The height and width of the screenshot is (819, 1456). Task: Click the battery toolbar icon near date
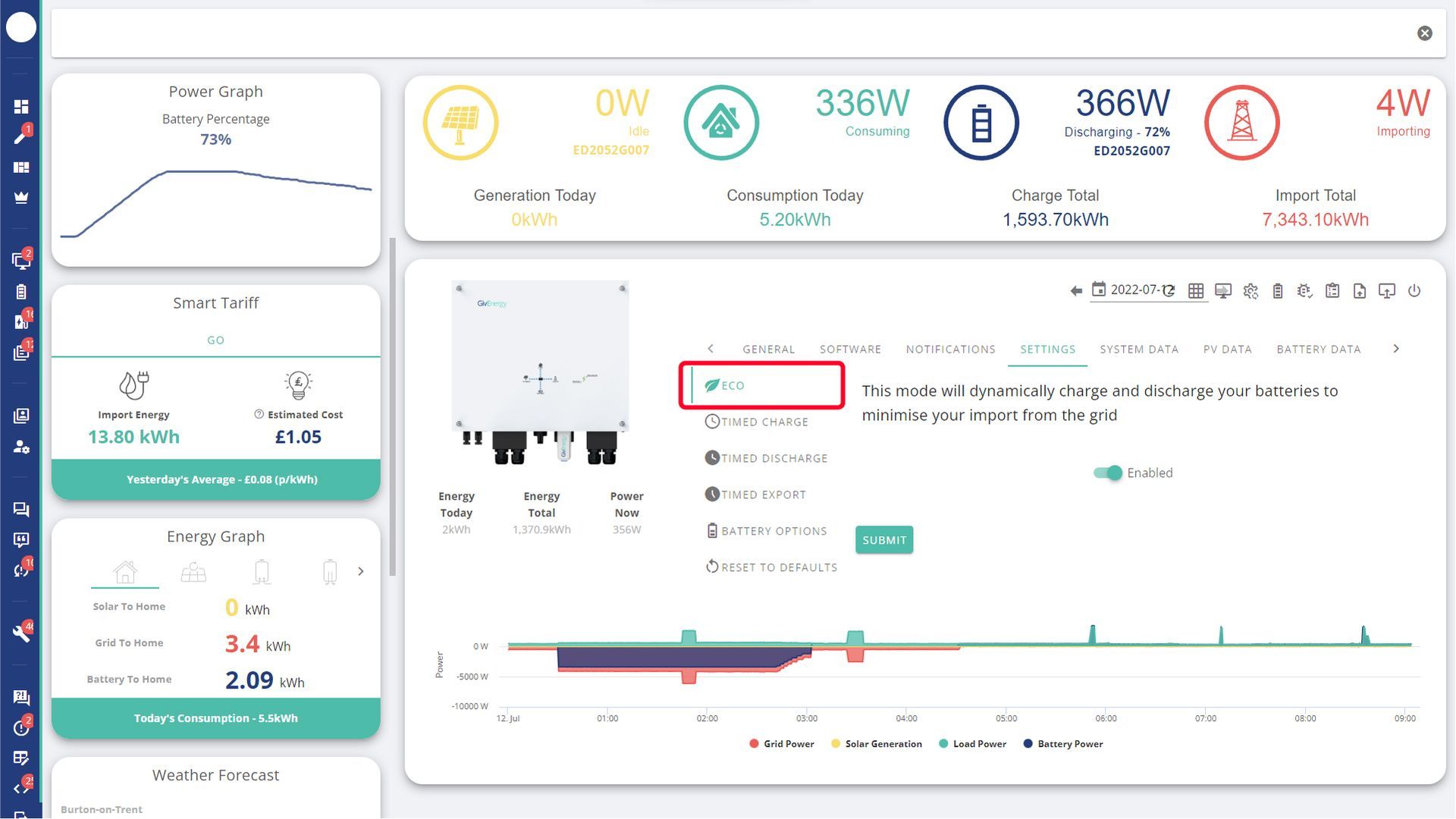coord(1278,290)
